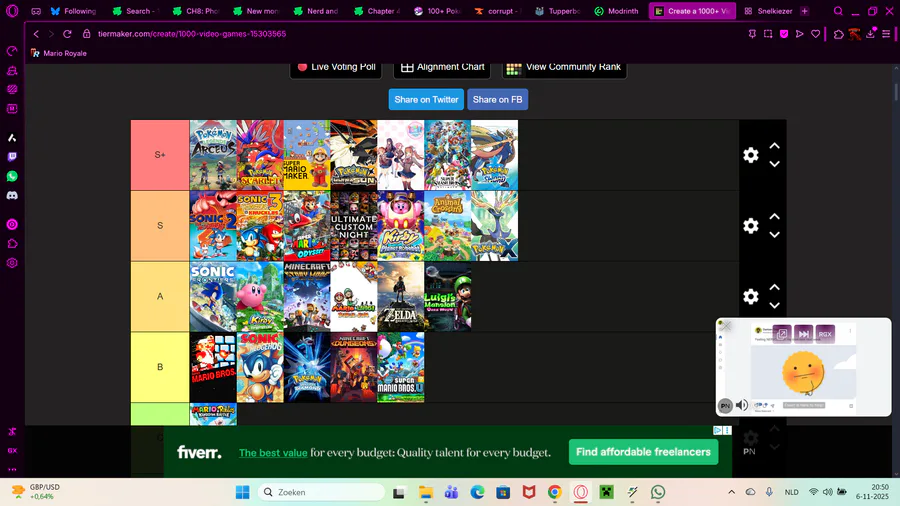Open WhatsApp from the browser sidebar
This screenshot has width=900, height=506.
click(x=12, y=176)
